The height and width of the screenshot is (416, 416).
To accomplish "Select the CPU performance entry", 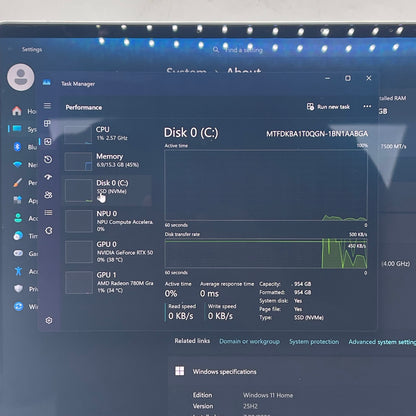I will 108,133.
